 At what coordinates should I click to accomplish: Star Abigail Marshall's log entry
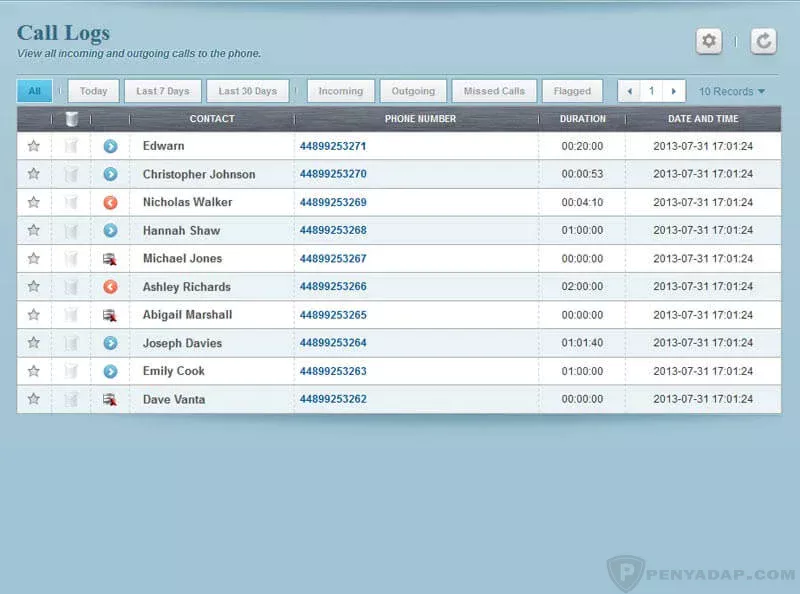pyautogui.click(x=33, y=314)
